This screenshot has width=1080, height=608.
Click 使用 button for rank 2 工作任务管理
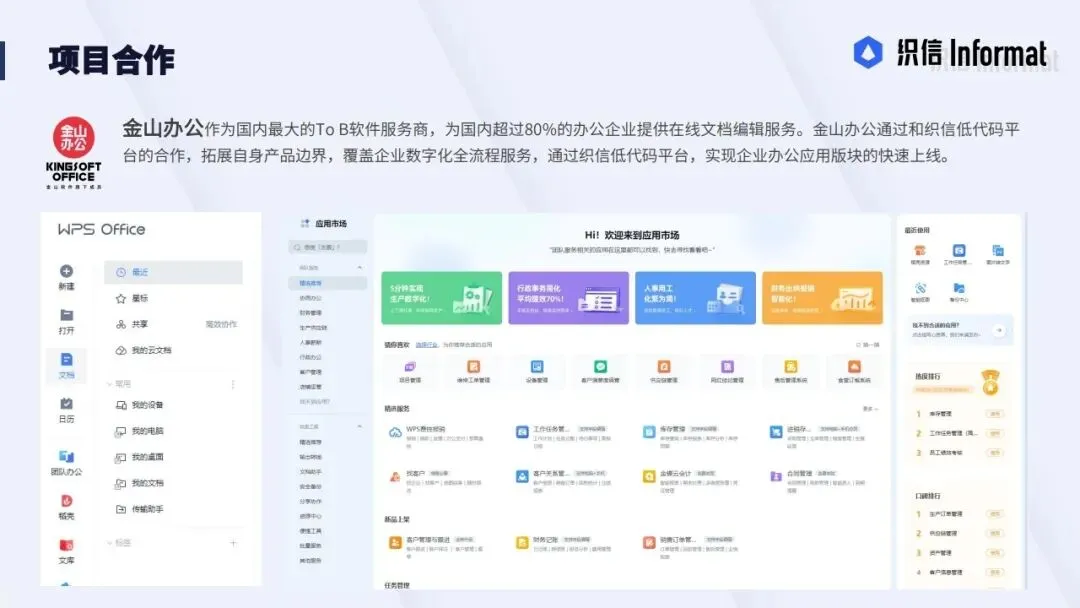[995, 434]
